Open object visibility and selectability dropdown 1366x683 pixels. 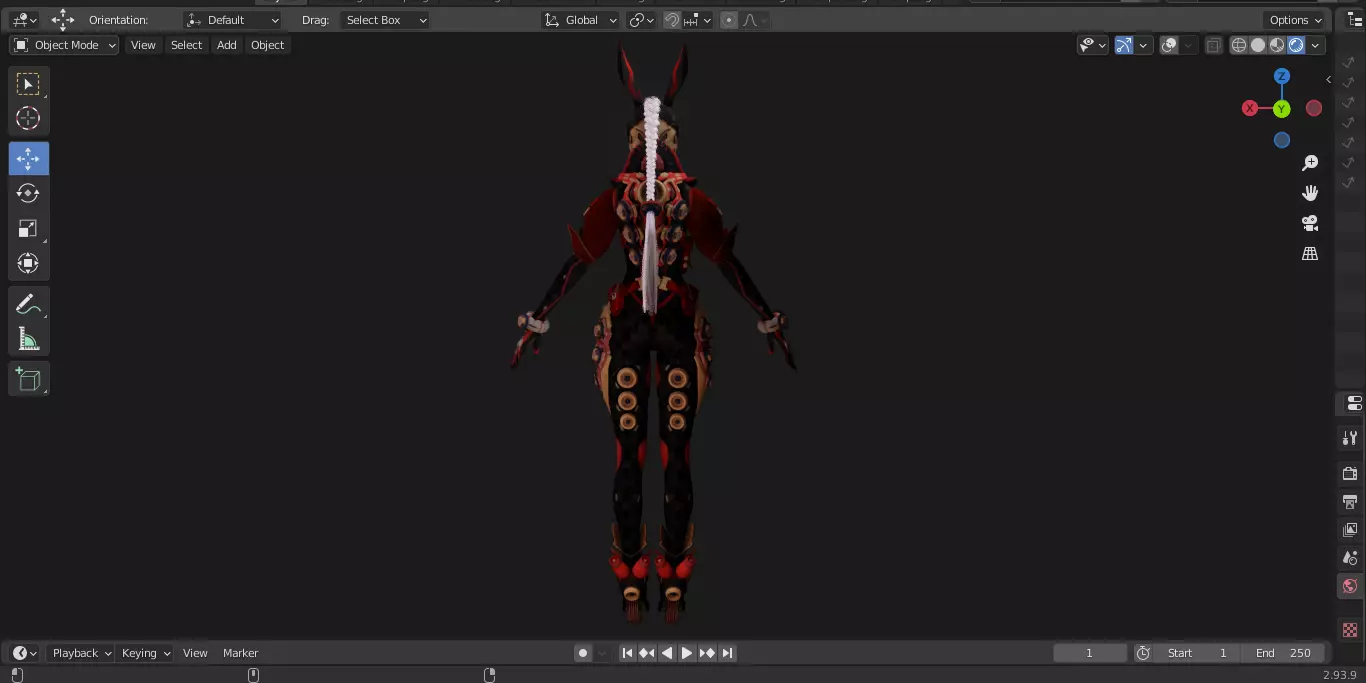click(1093, 45)
